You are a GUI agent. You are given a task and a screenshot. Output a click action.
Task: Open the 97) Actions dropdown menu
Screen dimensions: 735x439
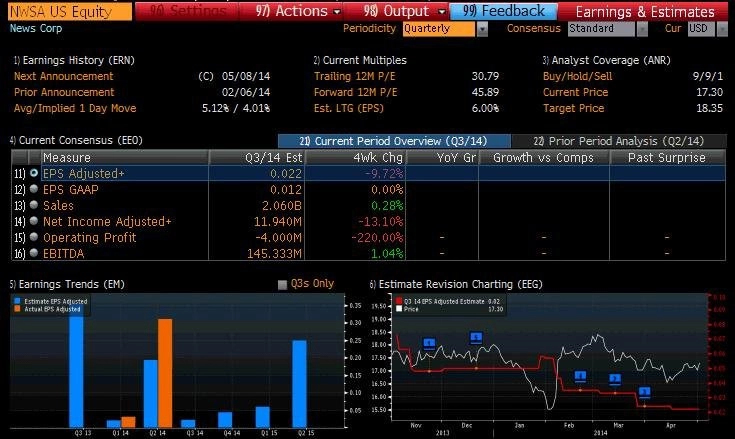pyautogui.click(x=297, y=11)
